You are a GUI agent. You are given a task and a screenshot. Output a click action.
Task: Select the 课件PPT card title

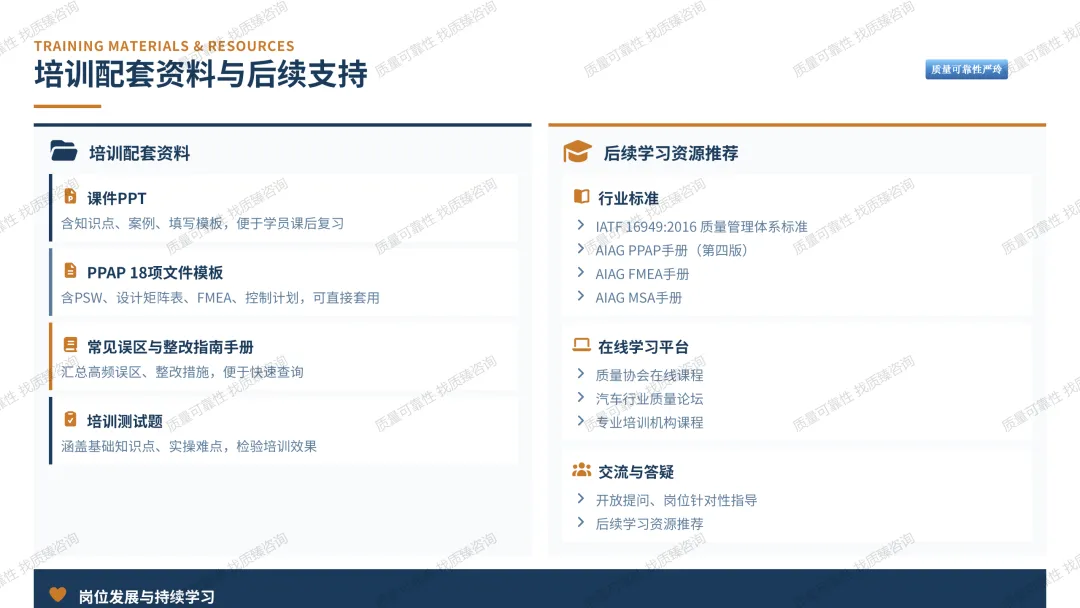116,198
